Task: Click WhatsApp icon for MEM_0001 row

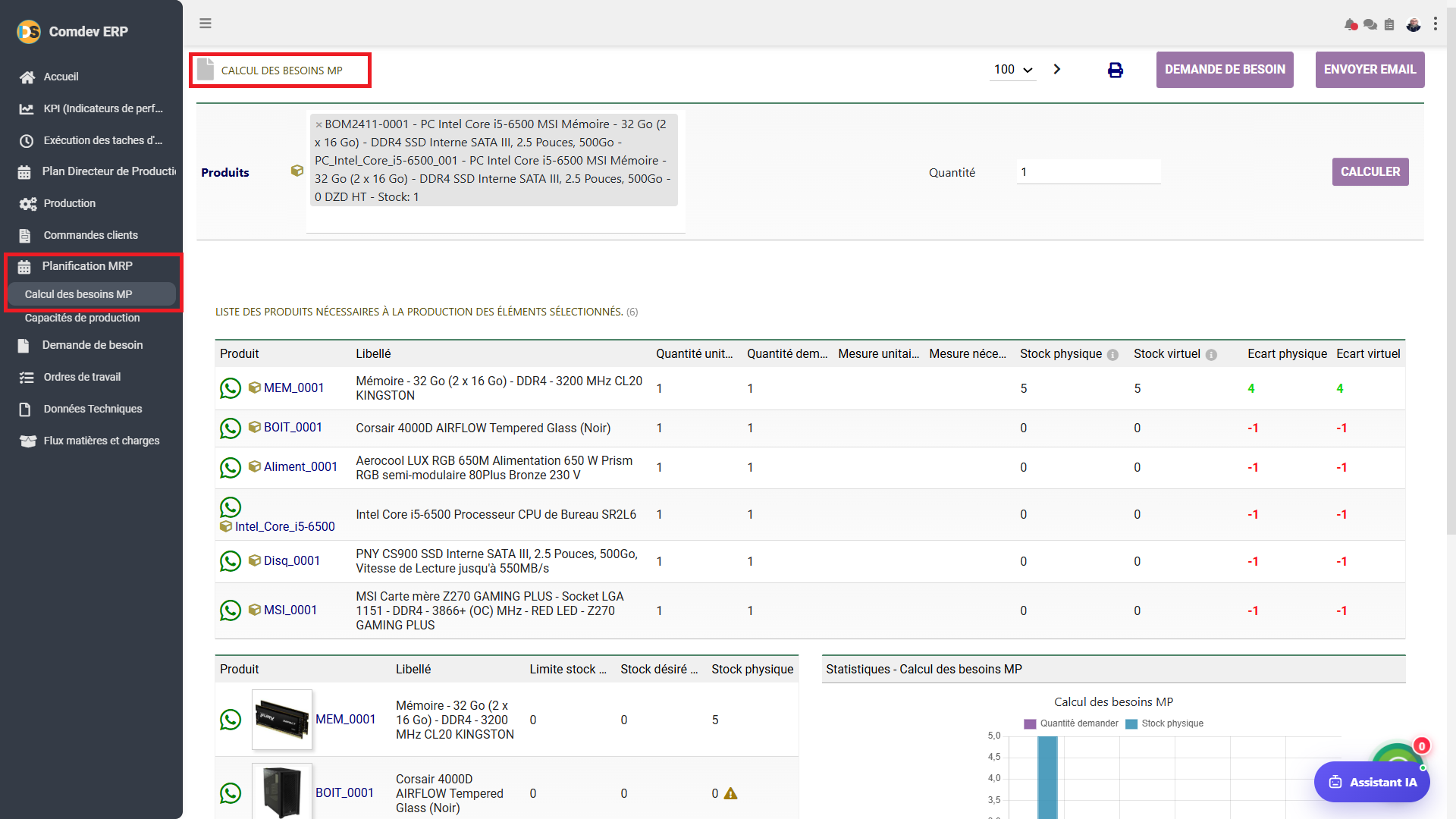Action: point(231,388)
